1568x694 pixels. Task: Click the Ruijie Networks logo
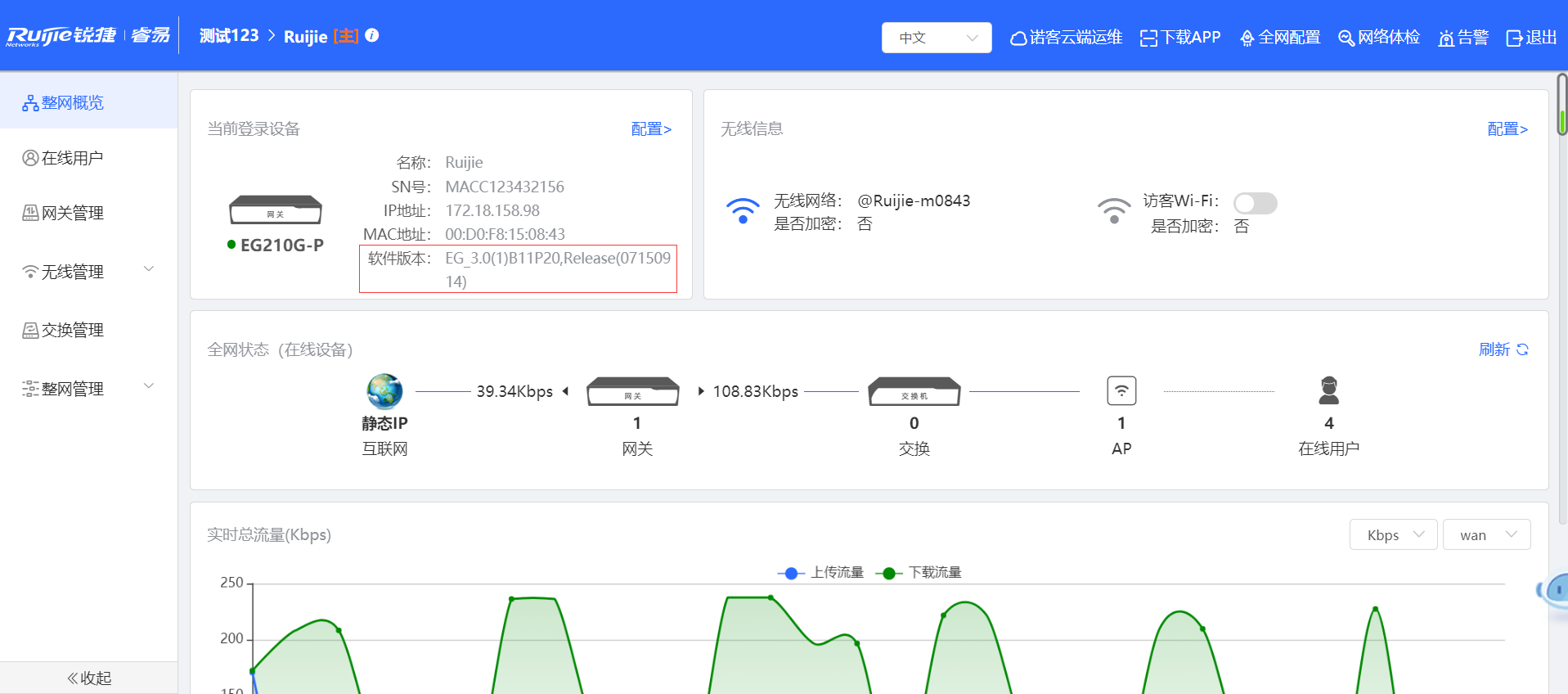pos(88,36)
